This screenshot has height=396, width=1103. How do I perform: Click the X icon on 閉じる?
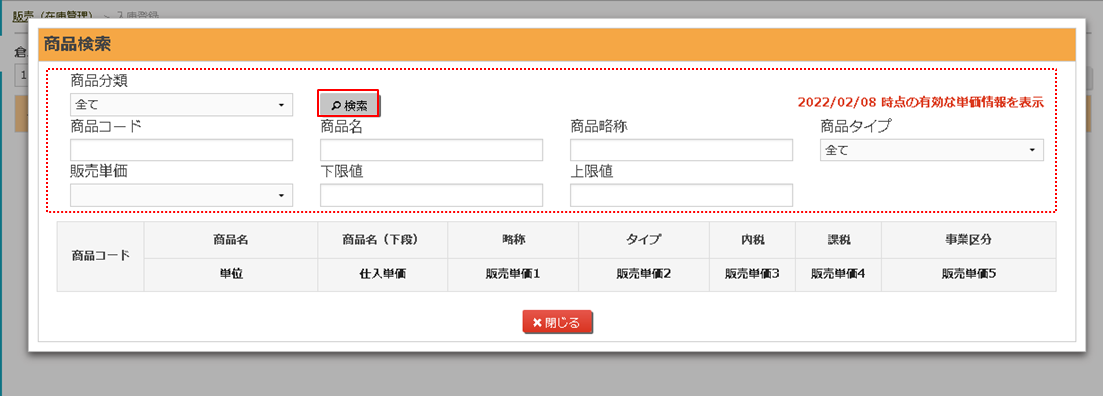click(x=537, y=323)
